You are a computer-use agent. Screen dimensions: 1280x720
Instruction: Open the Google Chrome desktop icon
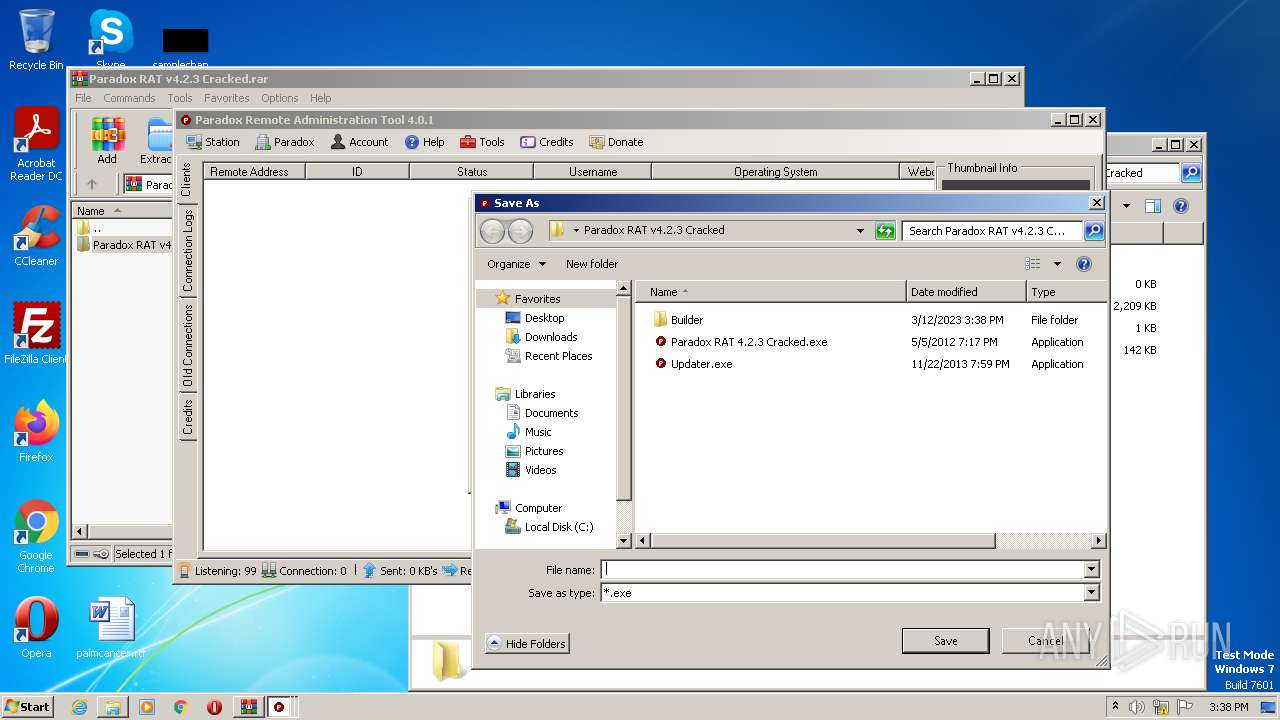(x=36, y=536)
